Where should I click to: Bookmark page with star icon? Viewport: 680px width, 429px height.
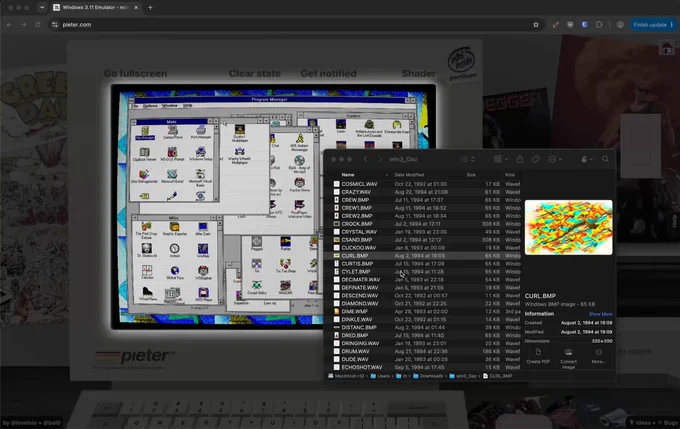point(536,25)
